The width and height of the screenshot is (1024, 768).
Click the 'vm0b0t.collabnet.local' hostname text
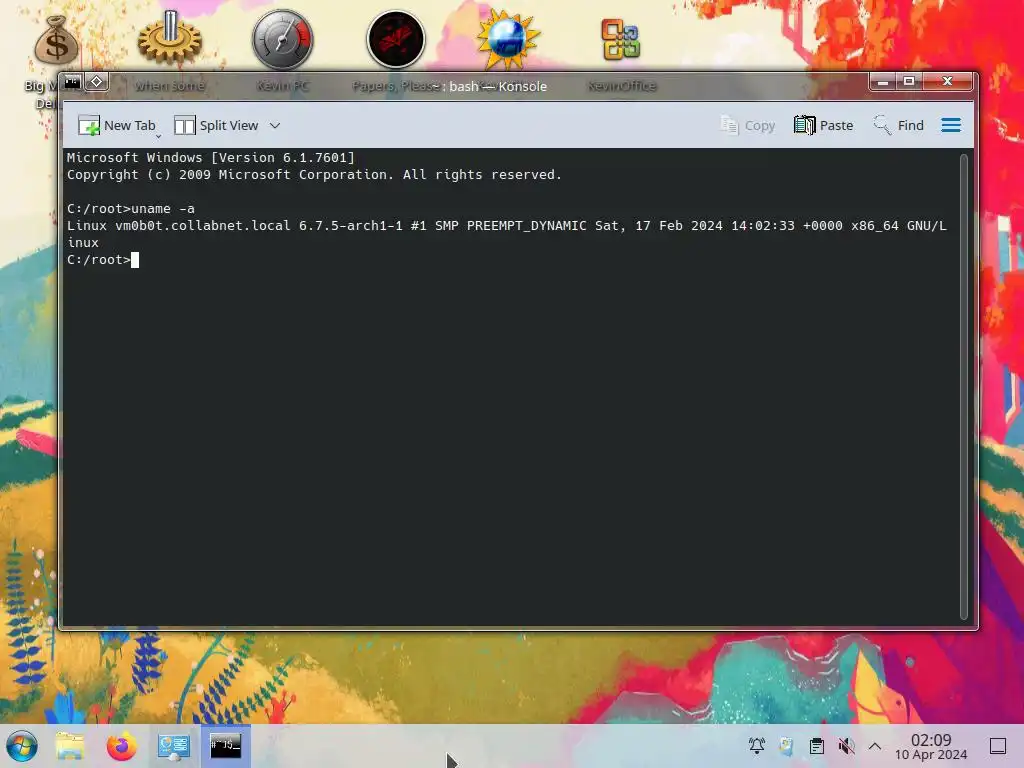tap(202, 226)
